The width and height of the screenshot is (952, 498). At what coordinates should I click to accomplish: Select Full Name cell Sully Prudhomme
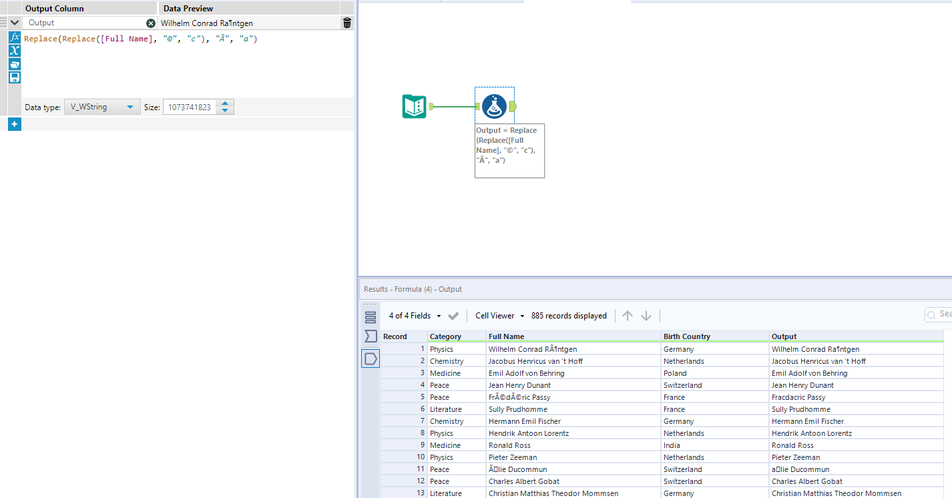coord(573,409)
